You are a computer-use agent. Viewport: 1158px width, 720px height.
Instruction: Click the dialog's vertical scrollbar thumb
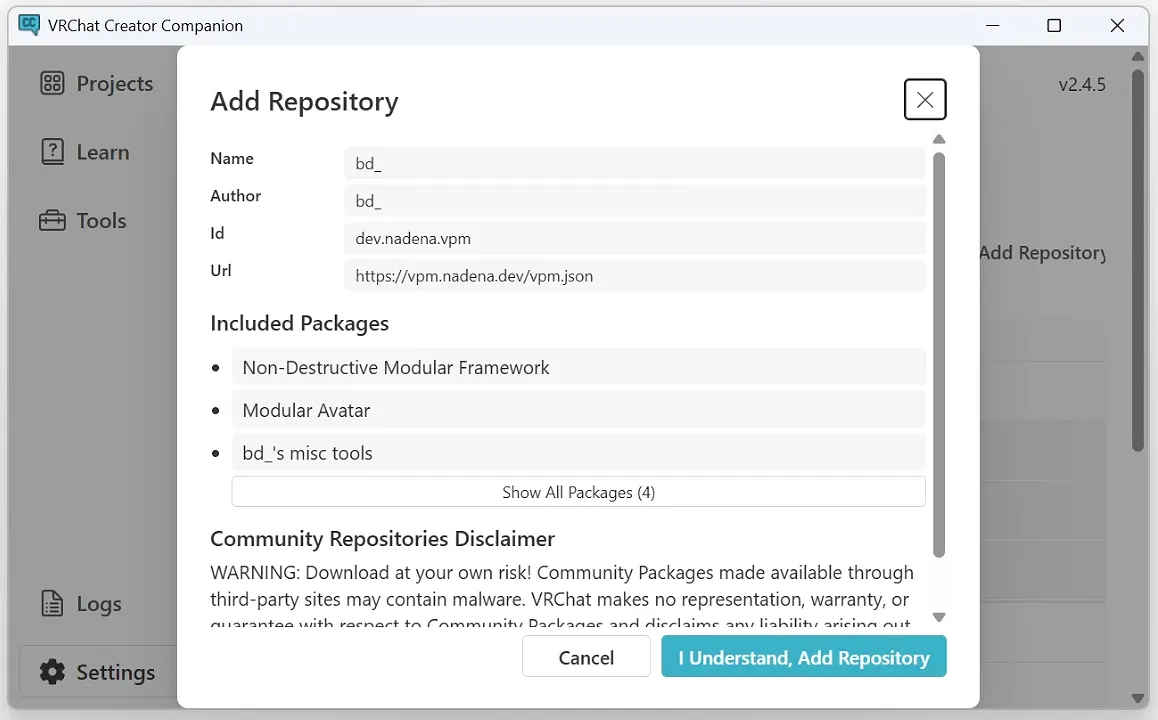tap(939, 354)
